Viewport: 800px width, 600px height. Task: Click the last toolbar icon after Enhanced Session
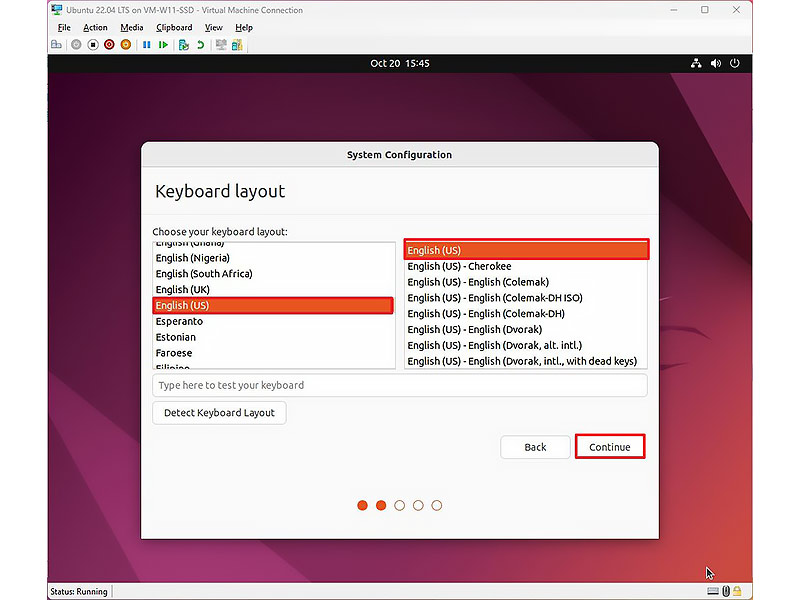pos(237,45)
